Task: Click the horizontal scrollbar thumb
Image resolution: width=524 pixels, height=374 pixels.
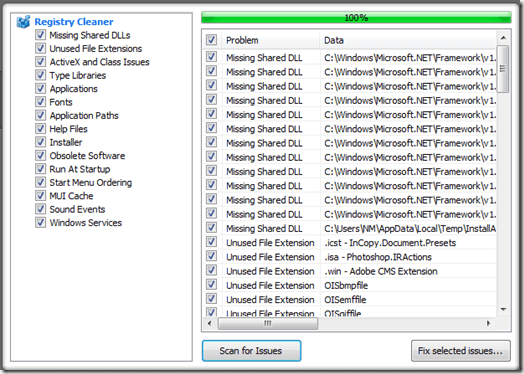Action: point(268,323)
